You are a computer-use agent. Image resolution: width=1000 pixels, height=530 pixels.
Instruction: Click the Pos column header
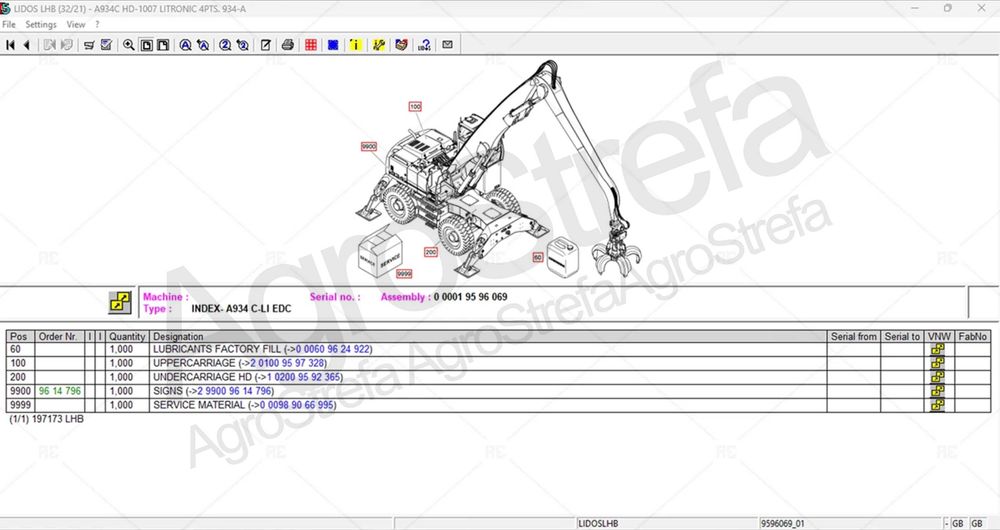point(20,336)
